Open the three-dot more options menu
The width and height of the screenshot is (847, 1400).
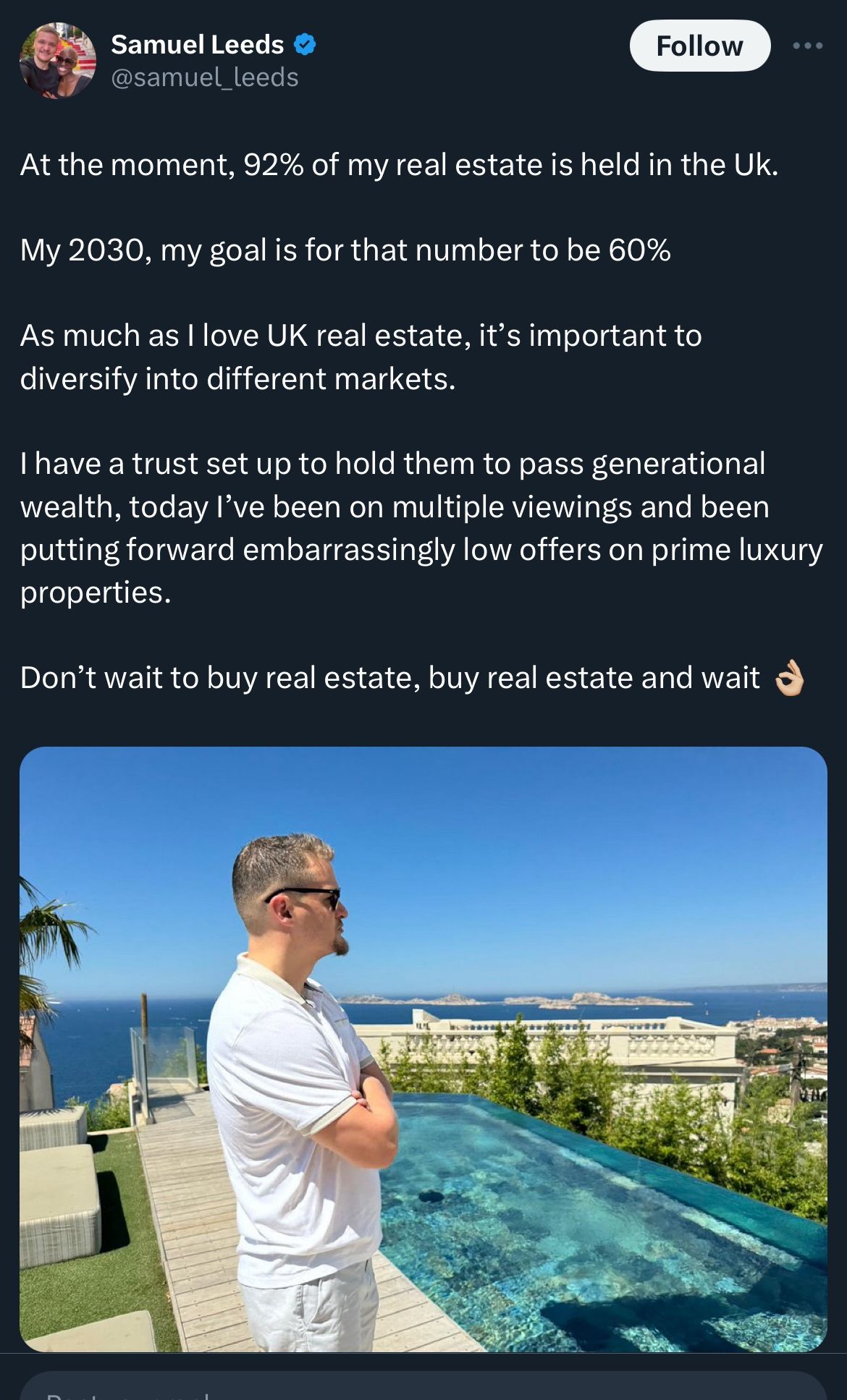[807, 46]
